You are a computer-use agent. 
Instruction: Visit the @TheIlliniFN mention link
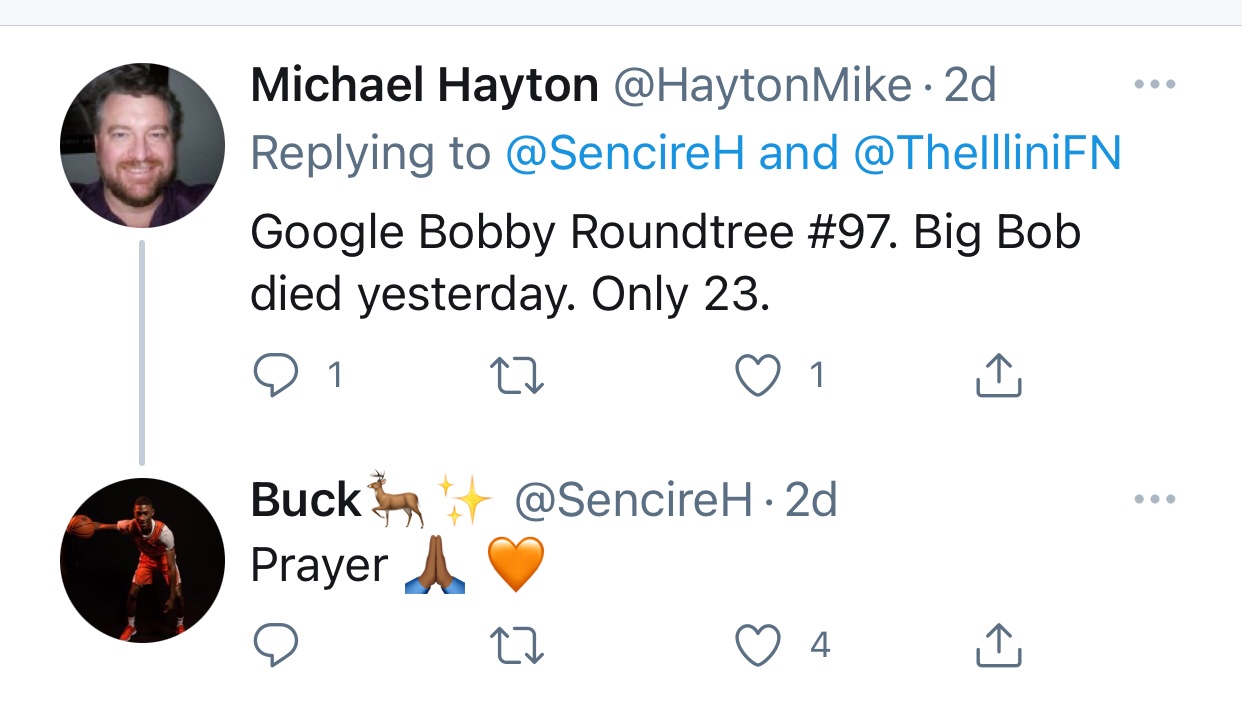pos(986,153)
